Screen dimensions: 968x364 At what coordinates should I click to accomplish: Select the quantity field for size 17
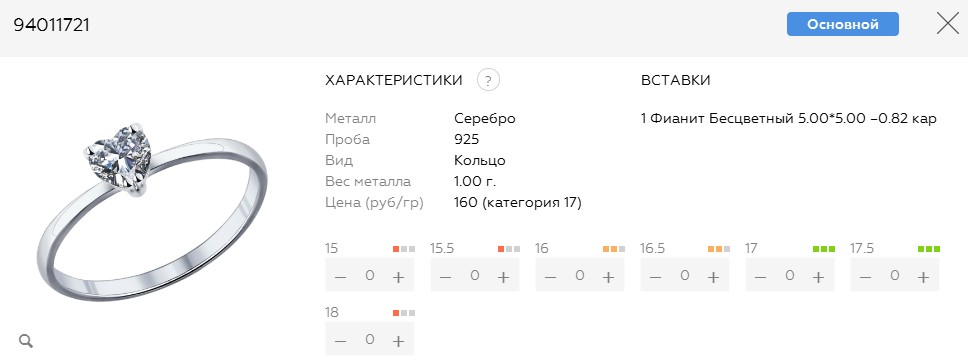[x=789, y=275]
